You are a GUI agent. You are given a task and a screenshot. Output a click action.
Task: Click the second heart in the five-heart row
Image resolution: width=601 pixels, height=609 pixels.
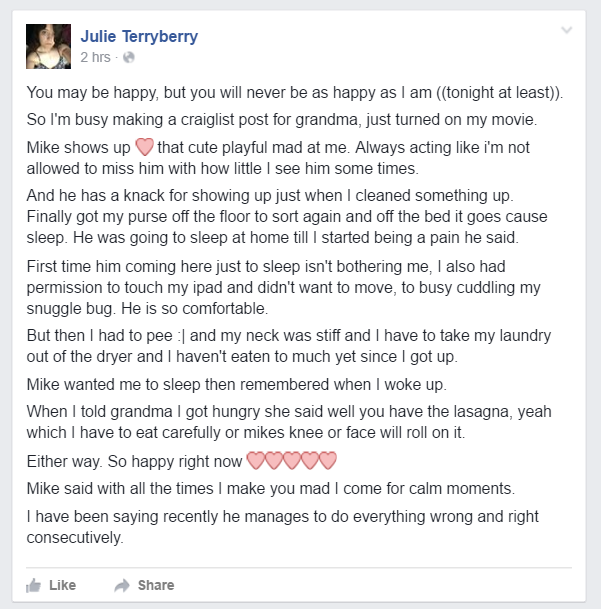(x=273, y=461)
